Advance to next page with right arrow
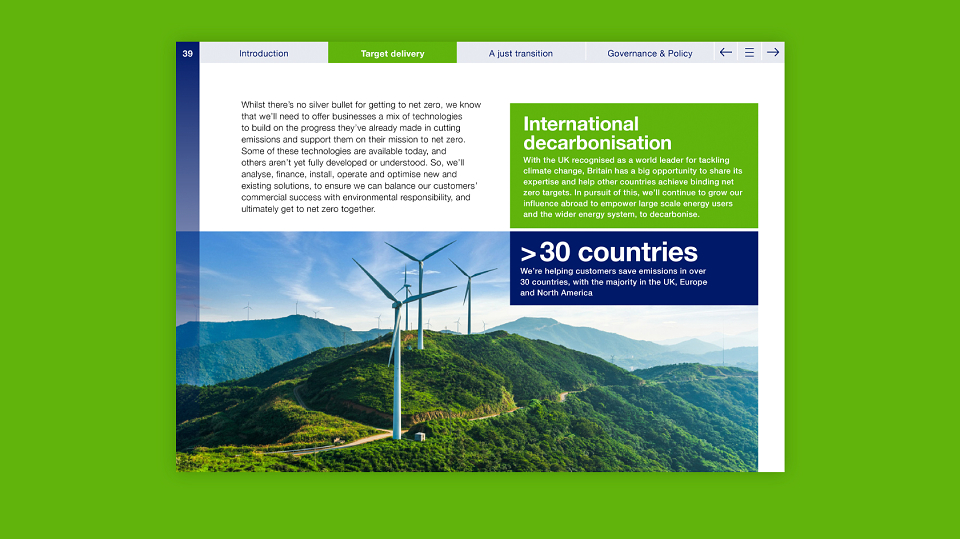 coord(773,53)
